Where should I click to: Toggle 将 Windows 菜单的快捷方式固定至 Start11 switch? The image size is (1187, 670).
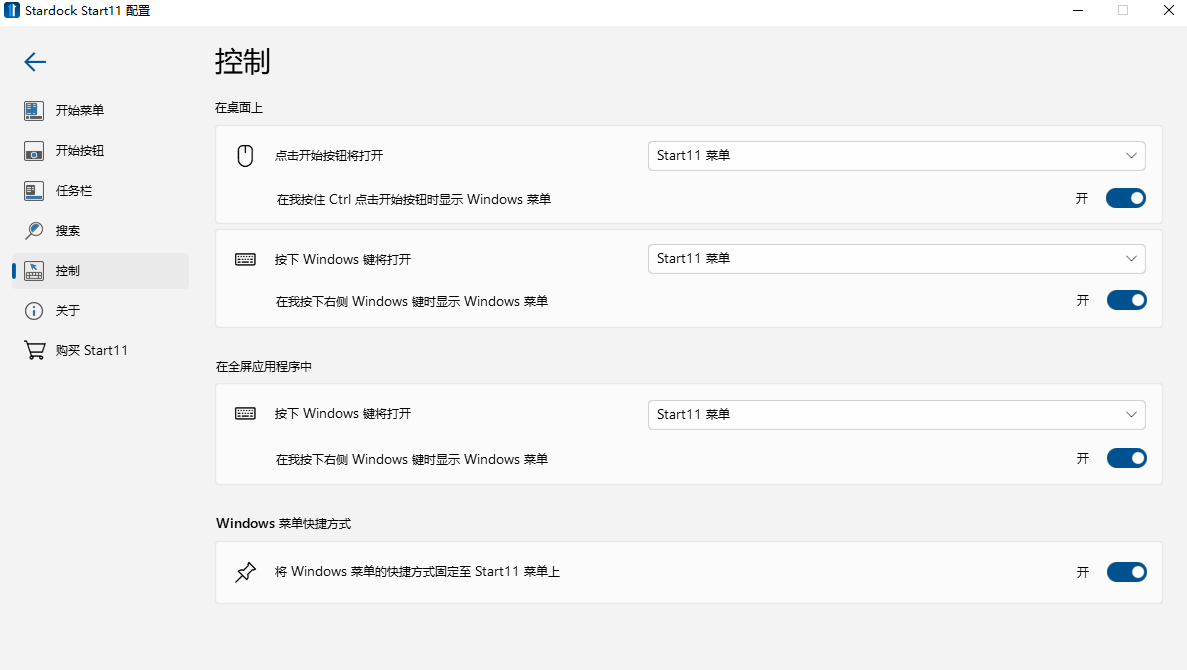1126,572
